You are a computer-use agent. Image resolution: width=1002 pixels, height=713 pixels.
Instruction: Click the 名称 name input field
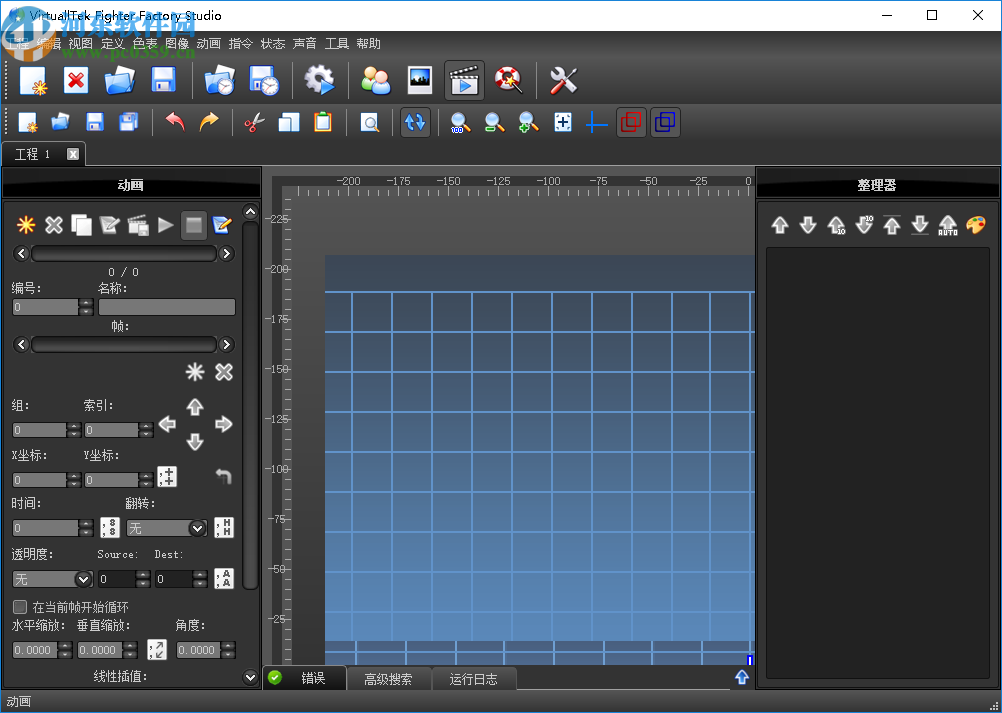(166, 308)
